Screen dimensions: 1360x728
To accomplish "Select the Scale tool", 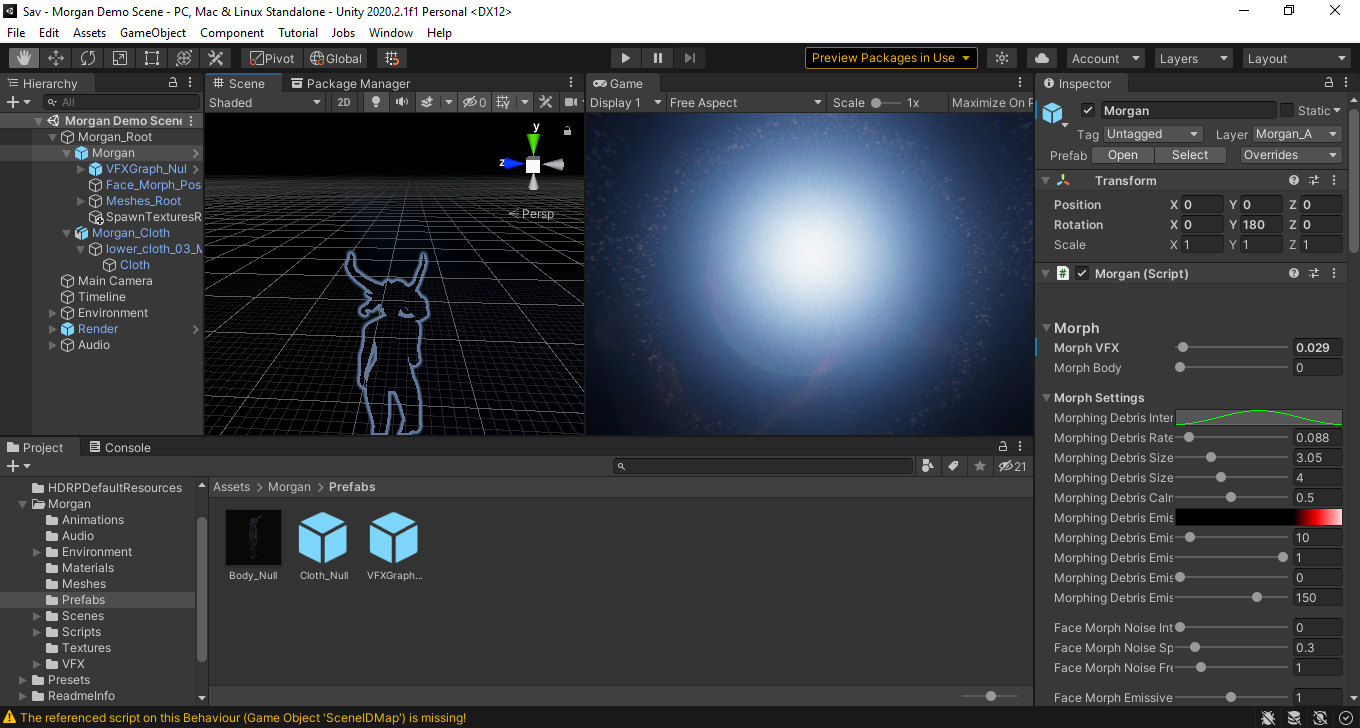I will (120, 58).
